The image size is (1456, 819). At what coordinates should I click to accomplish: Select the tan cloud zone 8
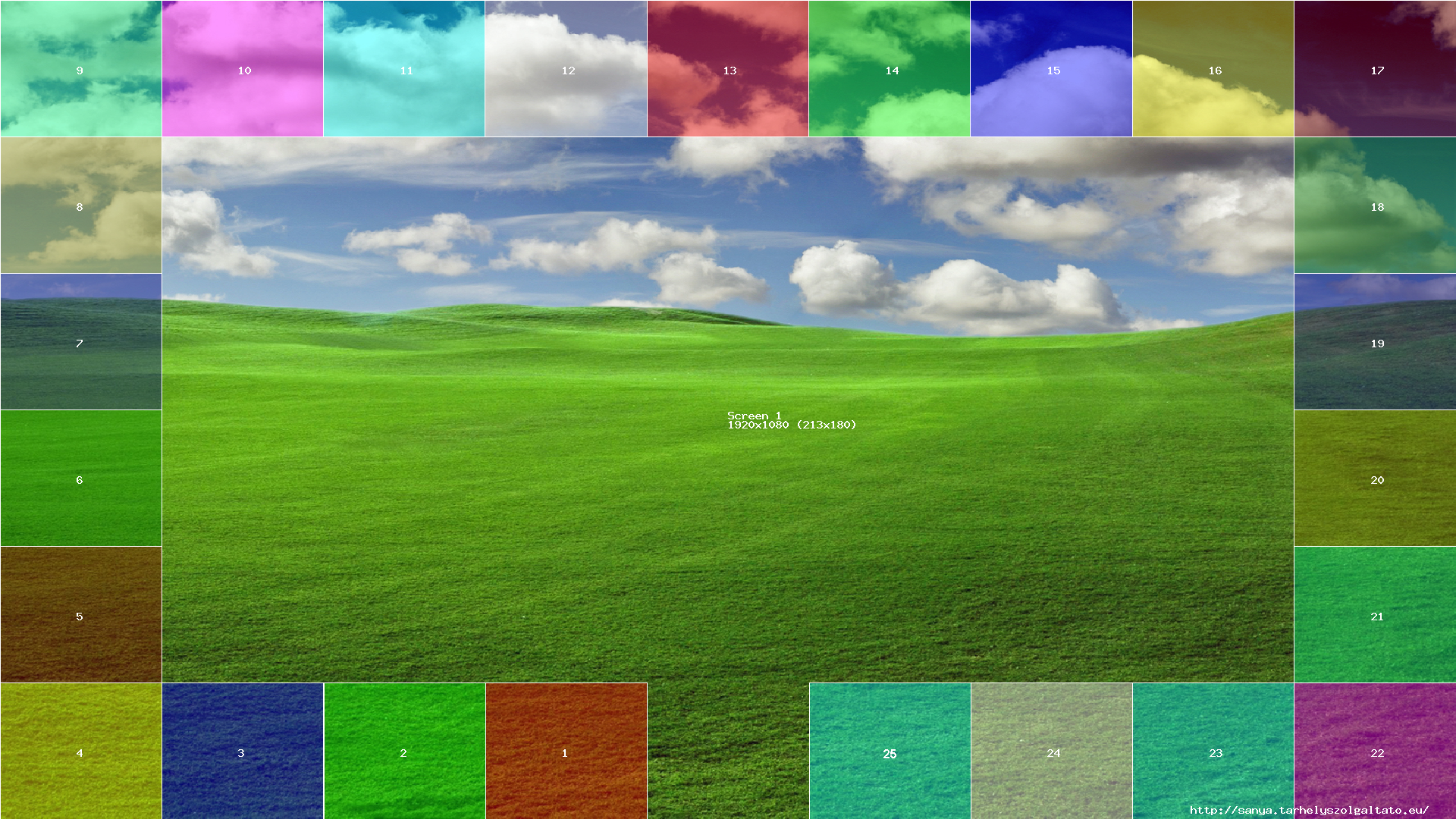[80, 206]
